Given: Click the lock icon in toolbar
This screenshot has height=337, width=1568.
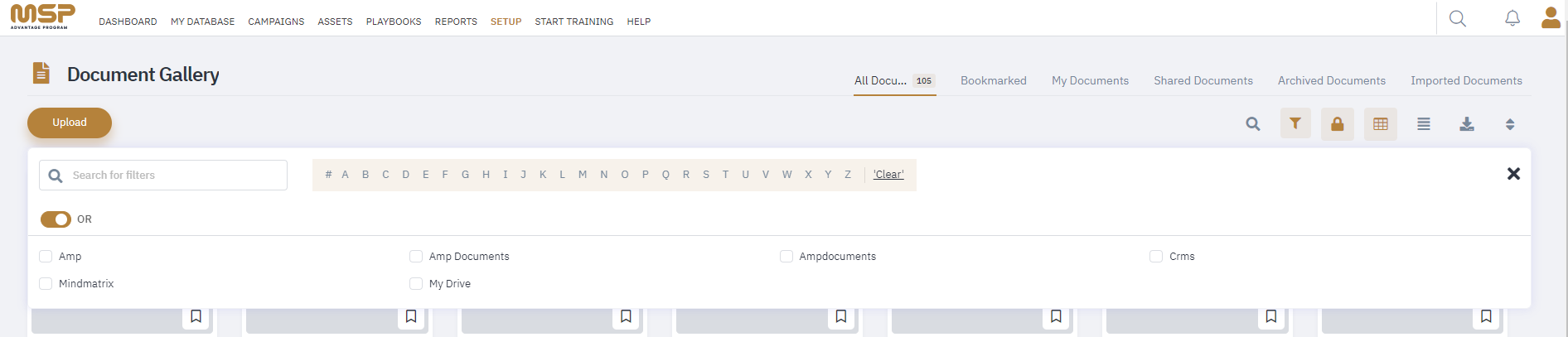Looking at the screenshot, I should click(1338, 123).
